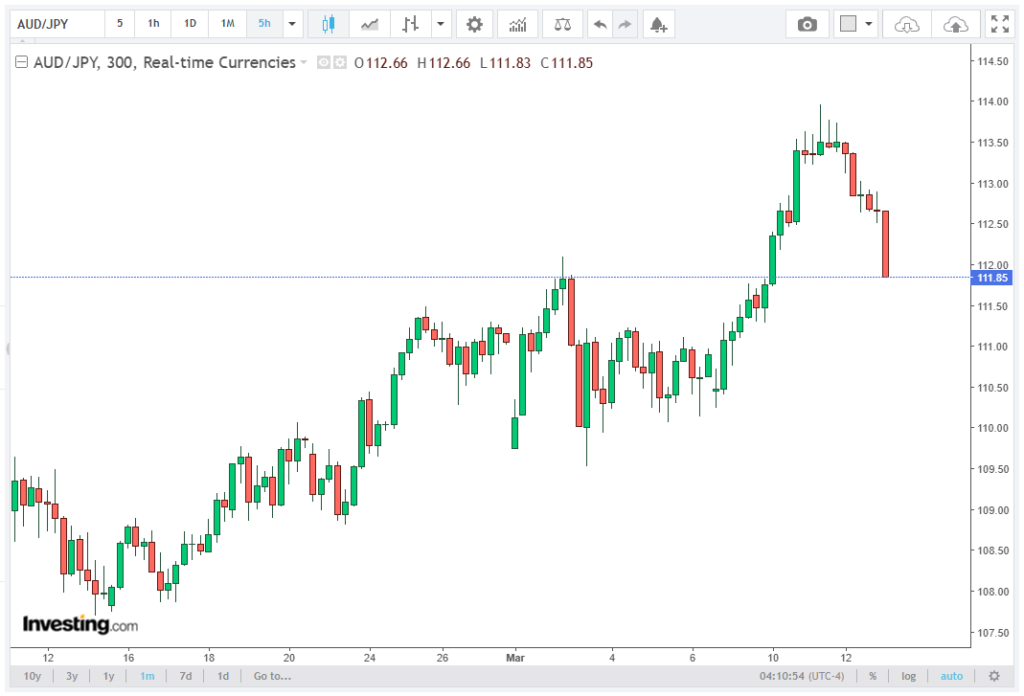The height and width of the screenshot is (696, 1024).
Task: Switch to the area chart style icon
Action: [369, 23]
